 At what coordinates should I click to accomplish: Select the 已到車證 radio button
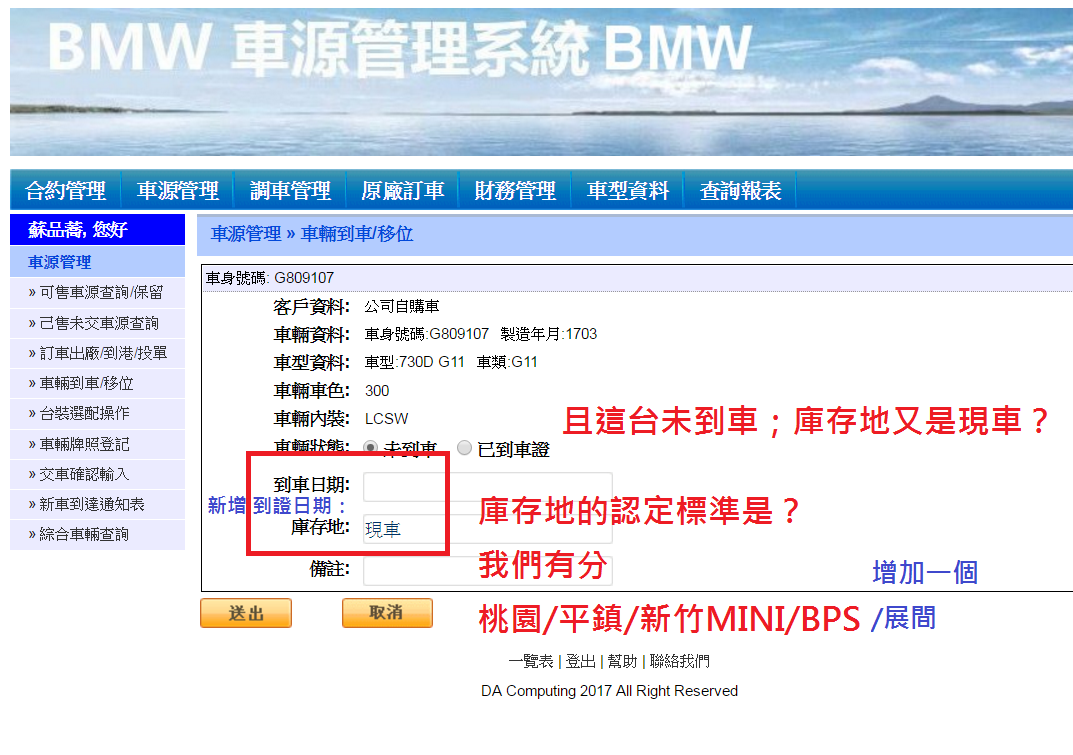(465, 448)
